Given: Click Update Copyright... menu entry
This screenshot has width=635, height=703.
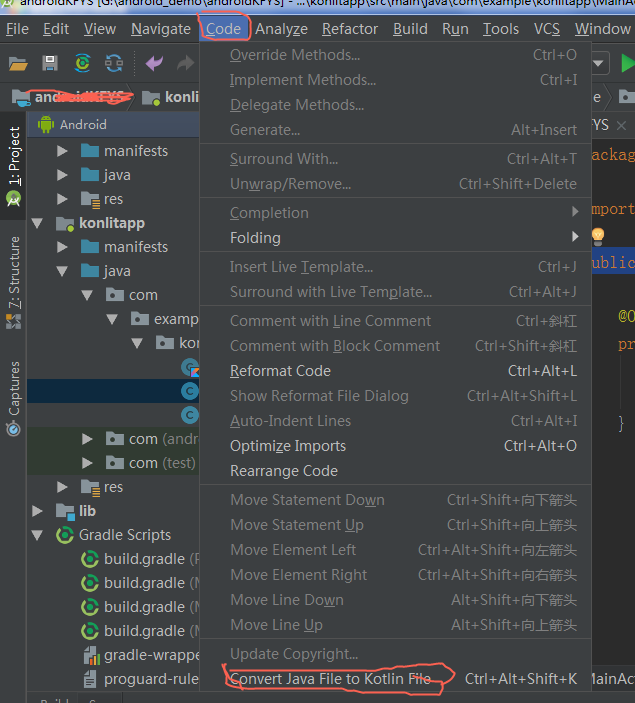Looking at the screenshot, I should click(395, 654).
